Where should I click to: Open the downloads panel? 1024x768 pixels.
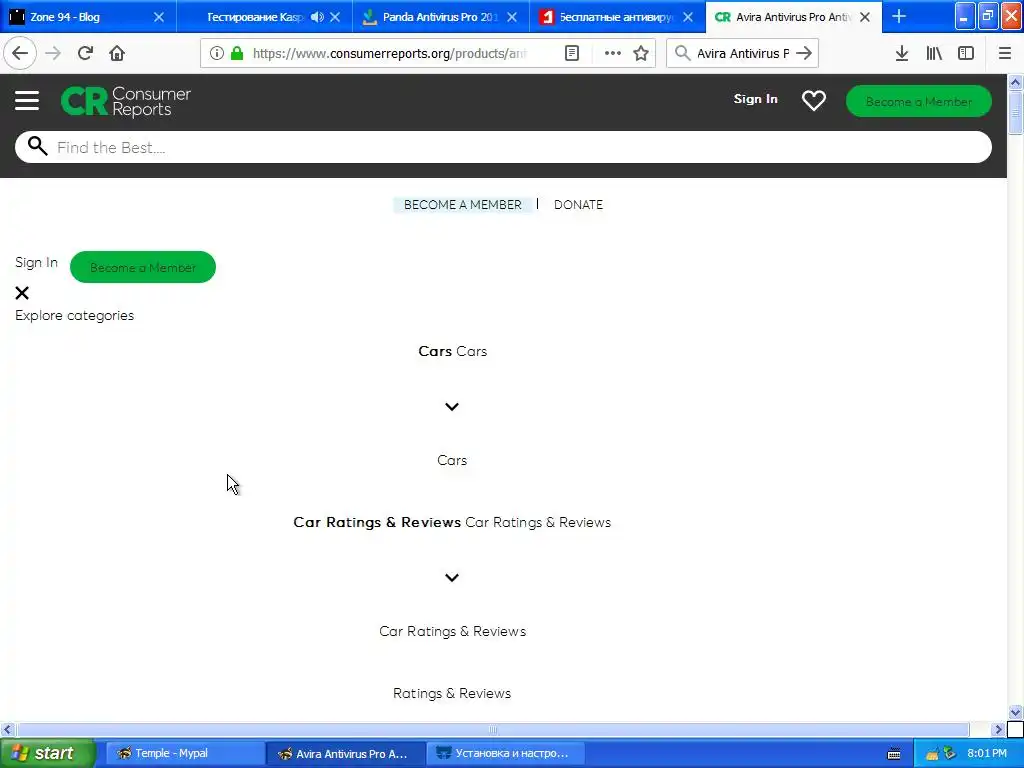(x=902, y=53)
